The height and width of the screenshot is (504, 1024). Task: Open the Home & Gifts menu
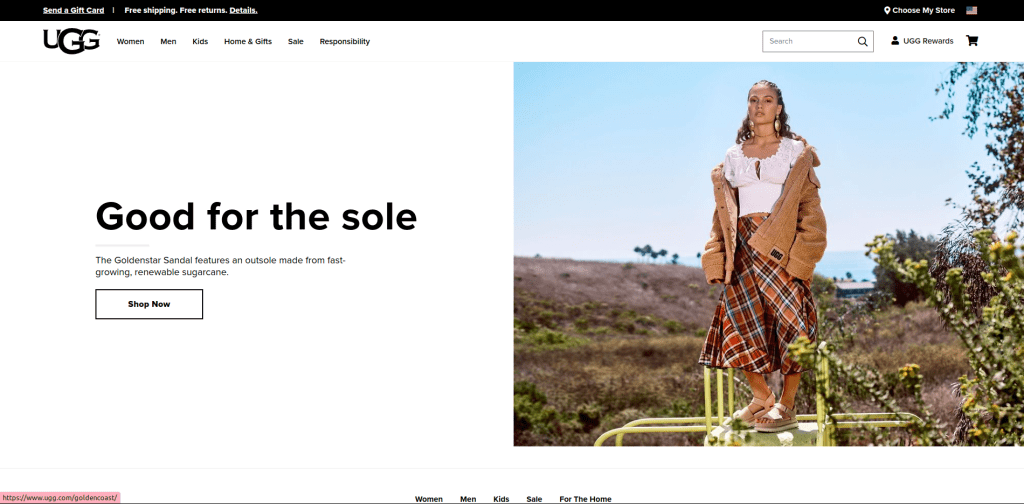pyautogui.click(x=248, y=41)
